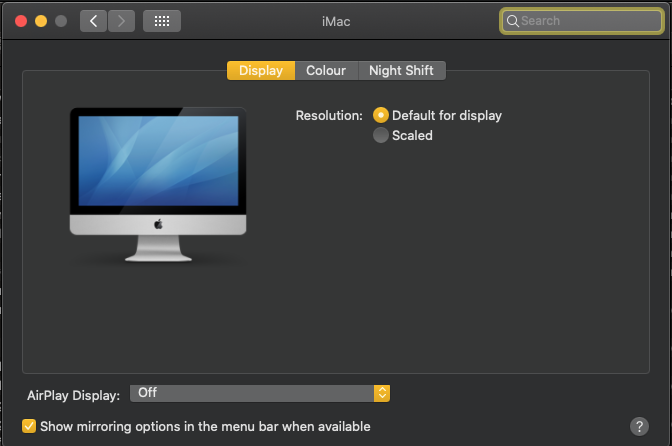Show all preferences via grid icon
The height and width of the screenshot is (446, 672).
coord(162,21)
